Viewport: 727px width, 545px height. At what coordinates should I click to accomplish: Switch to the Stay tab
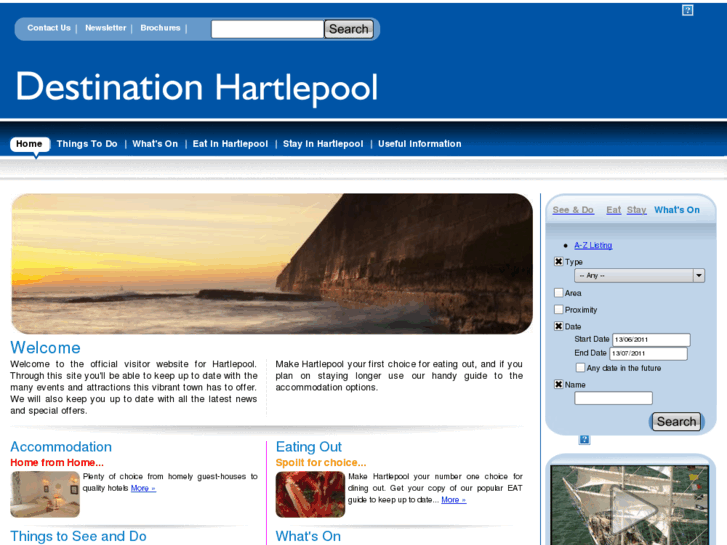pos(636,210)
